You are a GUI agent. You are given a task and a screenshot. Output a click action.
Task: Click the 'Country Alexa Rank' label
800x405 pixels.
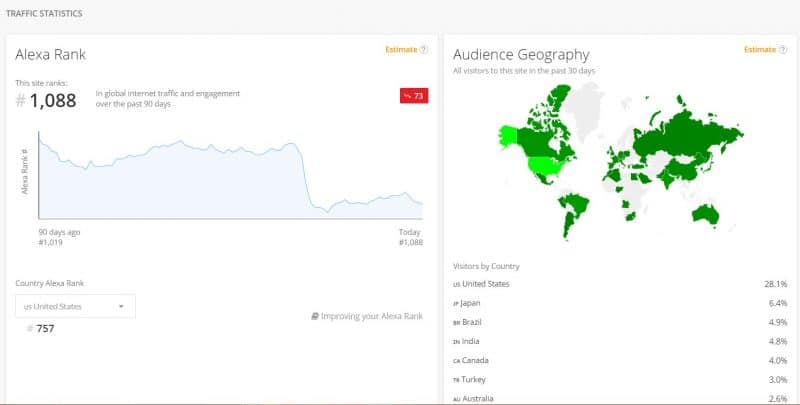(49, 283)
